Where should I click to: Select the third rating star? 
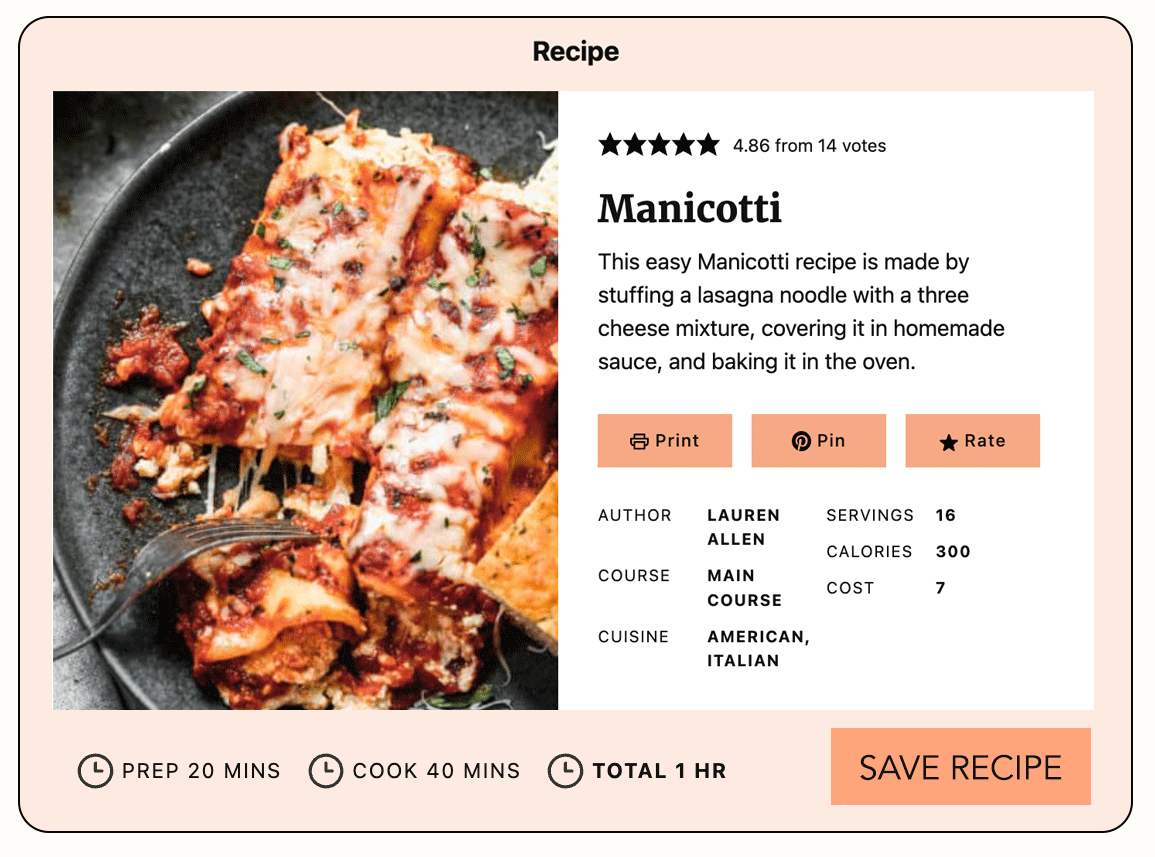(659, 146)
